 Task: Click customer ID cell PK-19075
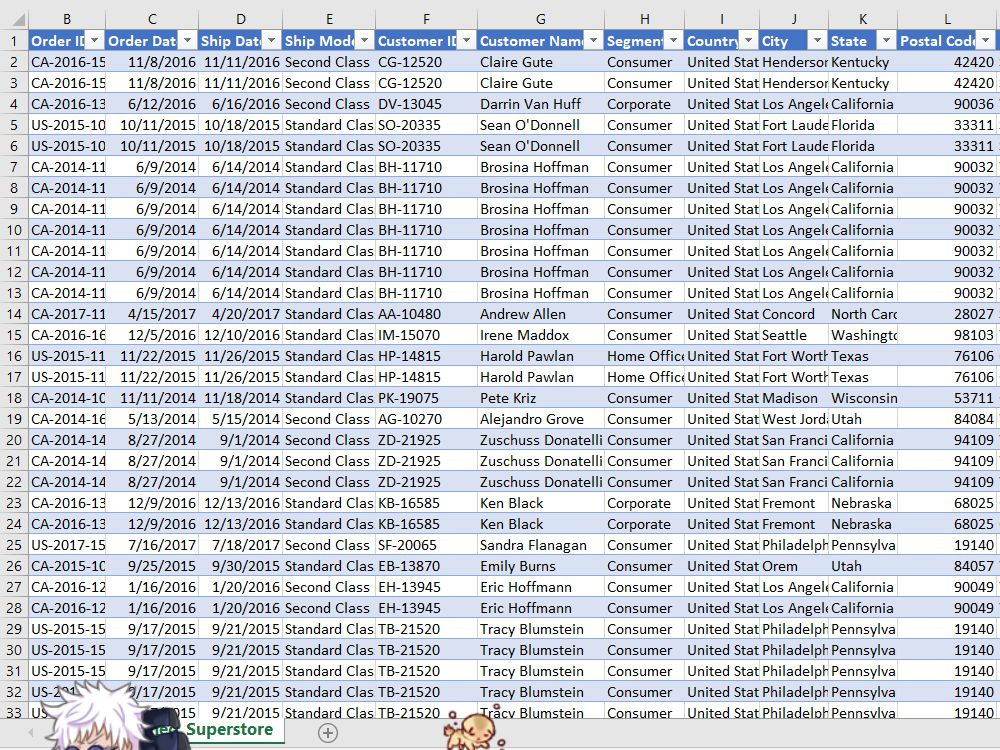[426, 398]
